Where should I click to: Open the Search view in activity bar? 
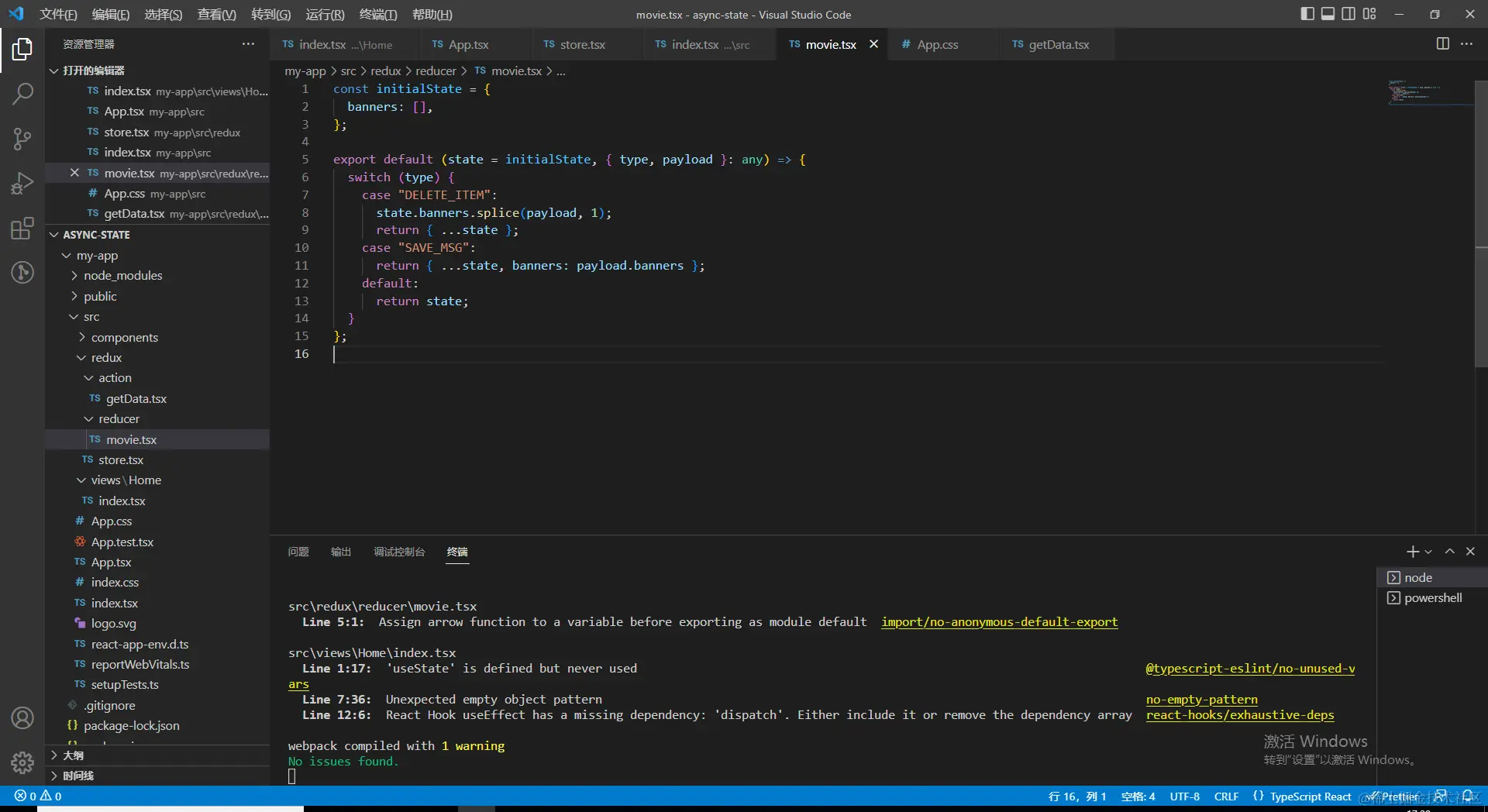(x=22, y=94)
